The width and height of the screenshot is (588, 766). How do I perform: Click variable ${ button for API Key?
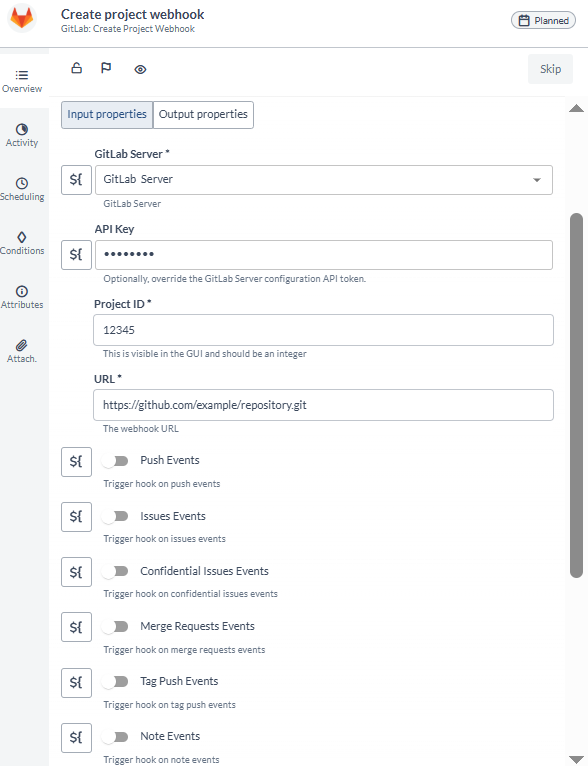pyautogui.click(x=76, y=255)
